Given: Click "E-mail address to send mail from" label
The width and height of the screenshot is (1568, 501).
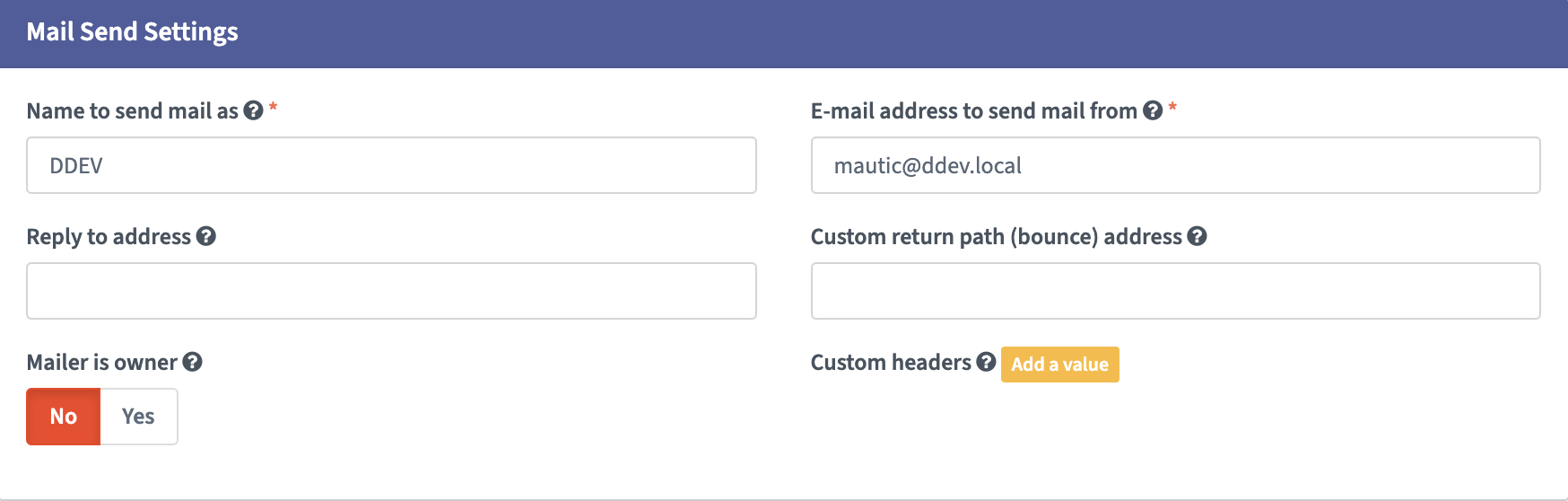Looking at the screenshot, I should 973,110.
